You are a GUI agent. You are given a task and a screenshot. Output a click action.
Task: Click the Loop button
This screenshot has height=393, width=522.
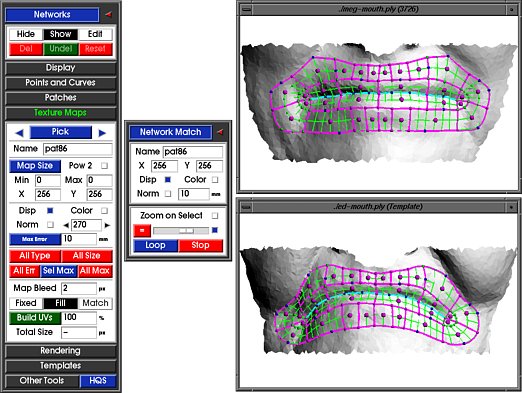click(x=156, y=245)
